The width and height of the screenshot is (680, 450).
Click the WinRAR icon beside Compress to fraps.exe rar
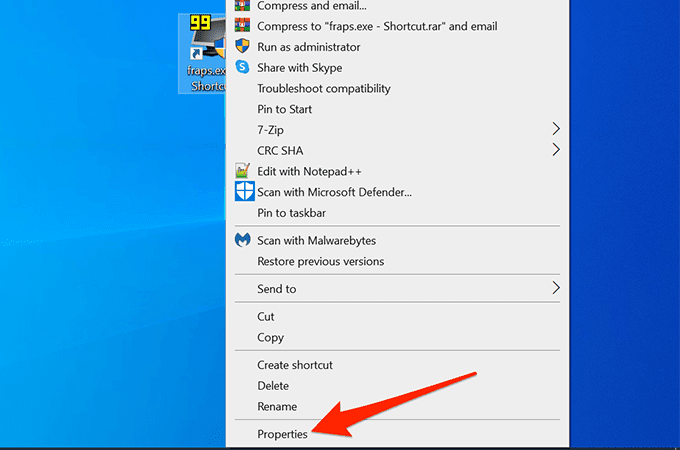[x=242, y=25]
